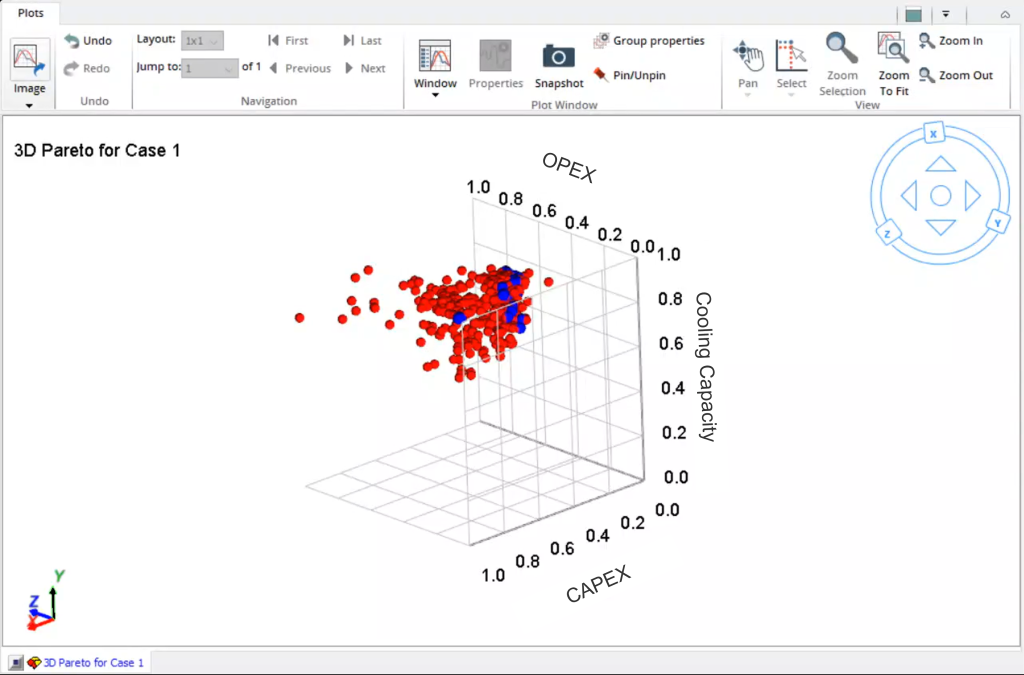Viewport: 1024px width, 675px height.
Task: Click the Image export icon
Action: [30, 60]
